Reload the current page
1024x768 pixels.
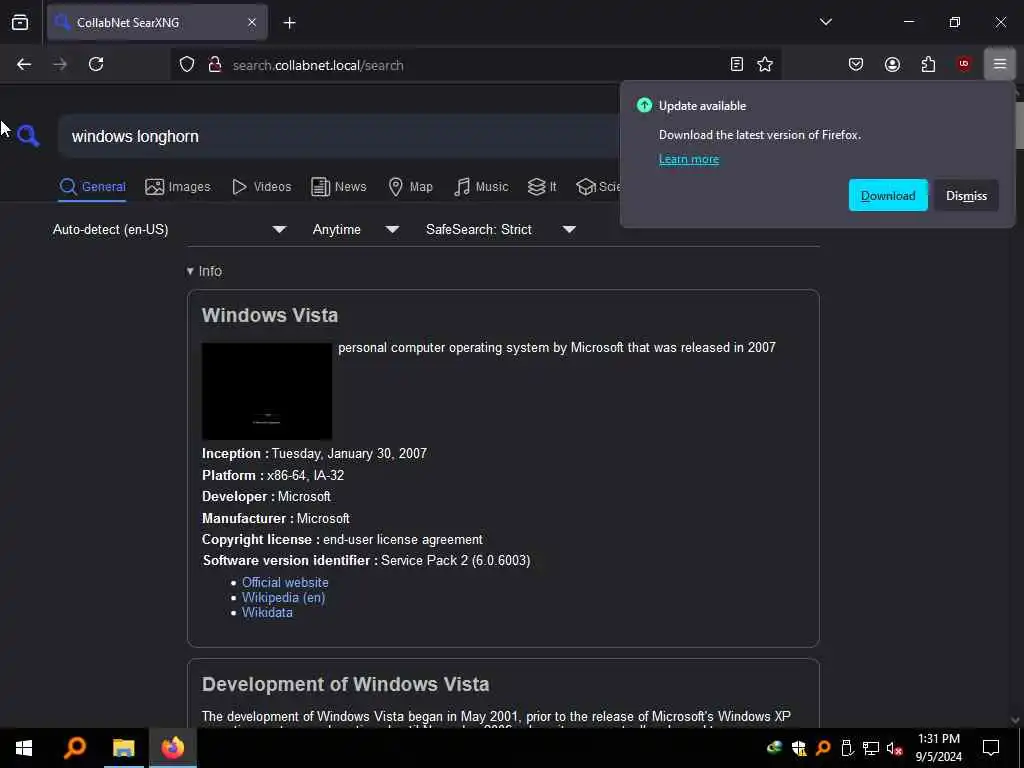coord(96,64)
